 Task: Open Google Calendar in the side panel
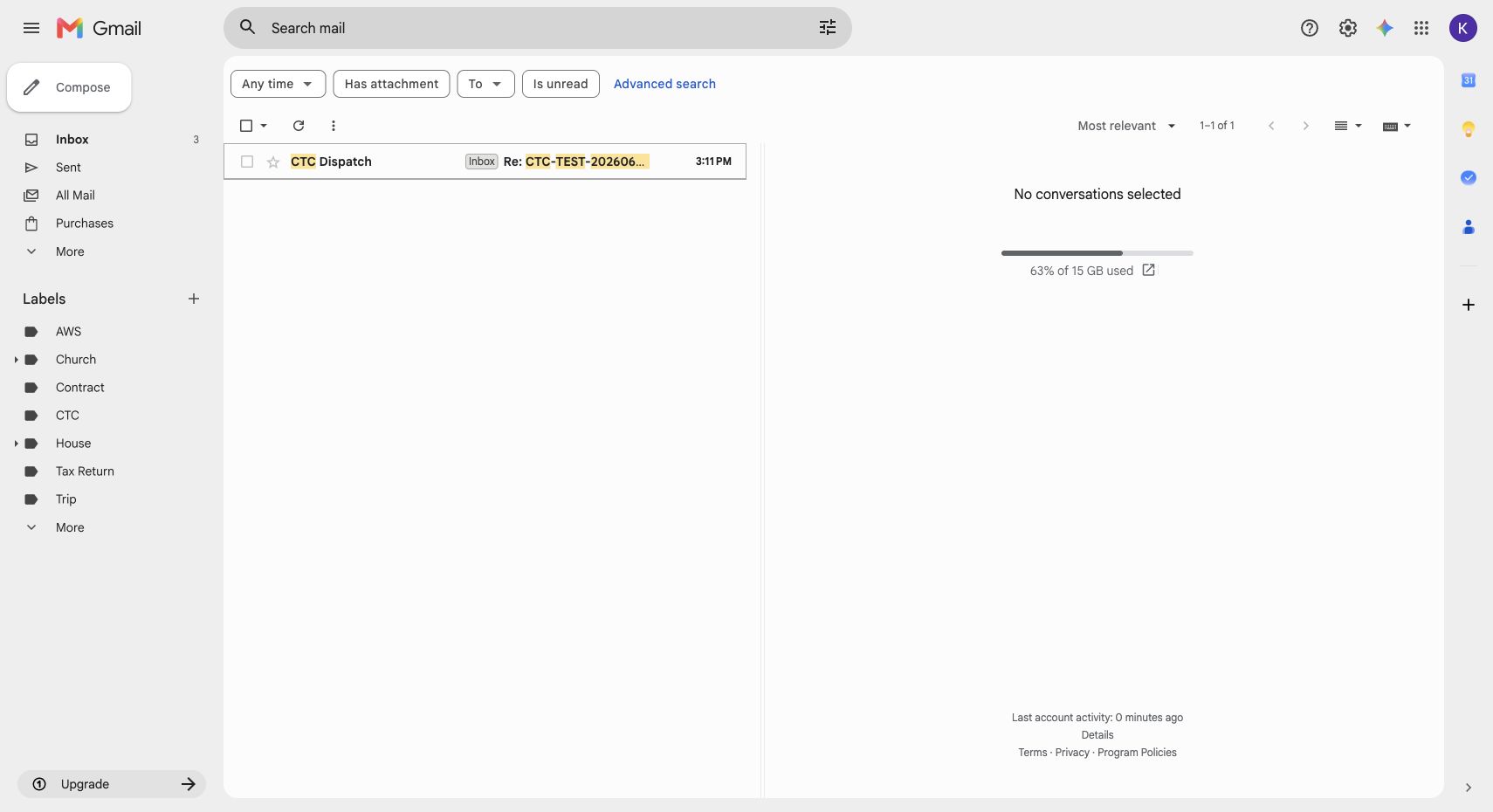1469,80
